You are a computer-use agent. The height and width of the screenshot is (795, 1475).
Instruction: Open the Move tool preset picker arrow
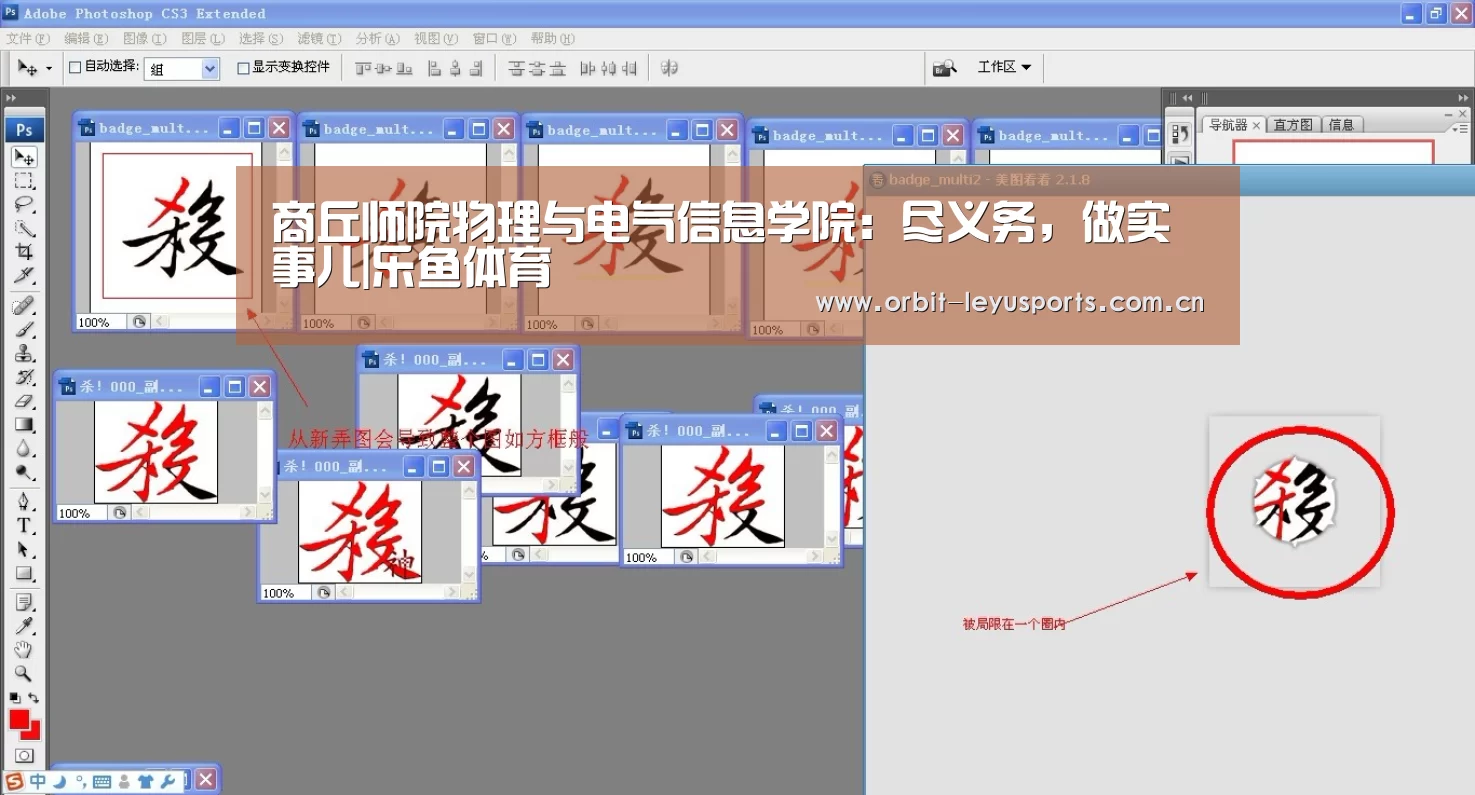[x=49, y=69]
